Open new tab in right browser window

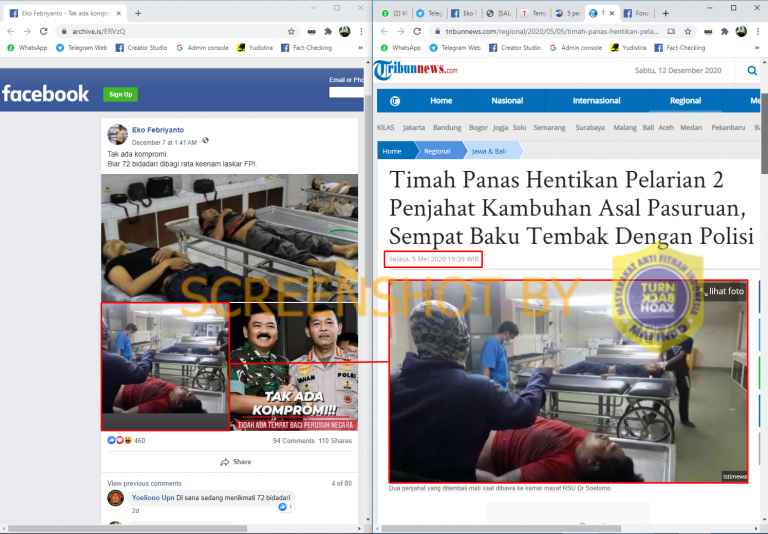coord(665,13)
